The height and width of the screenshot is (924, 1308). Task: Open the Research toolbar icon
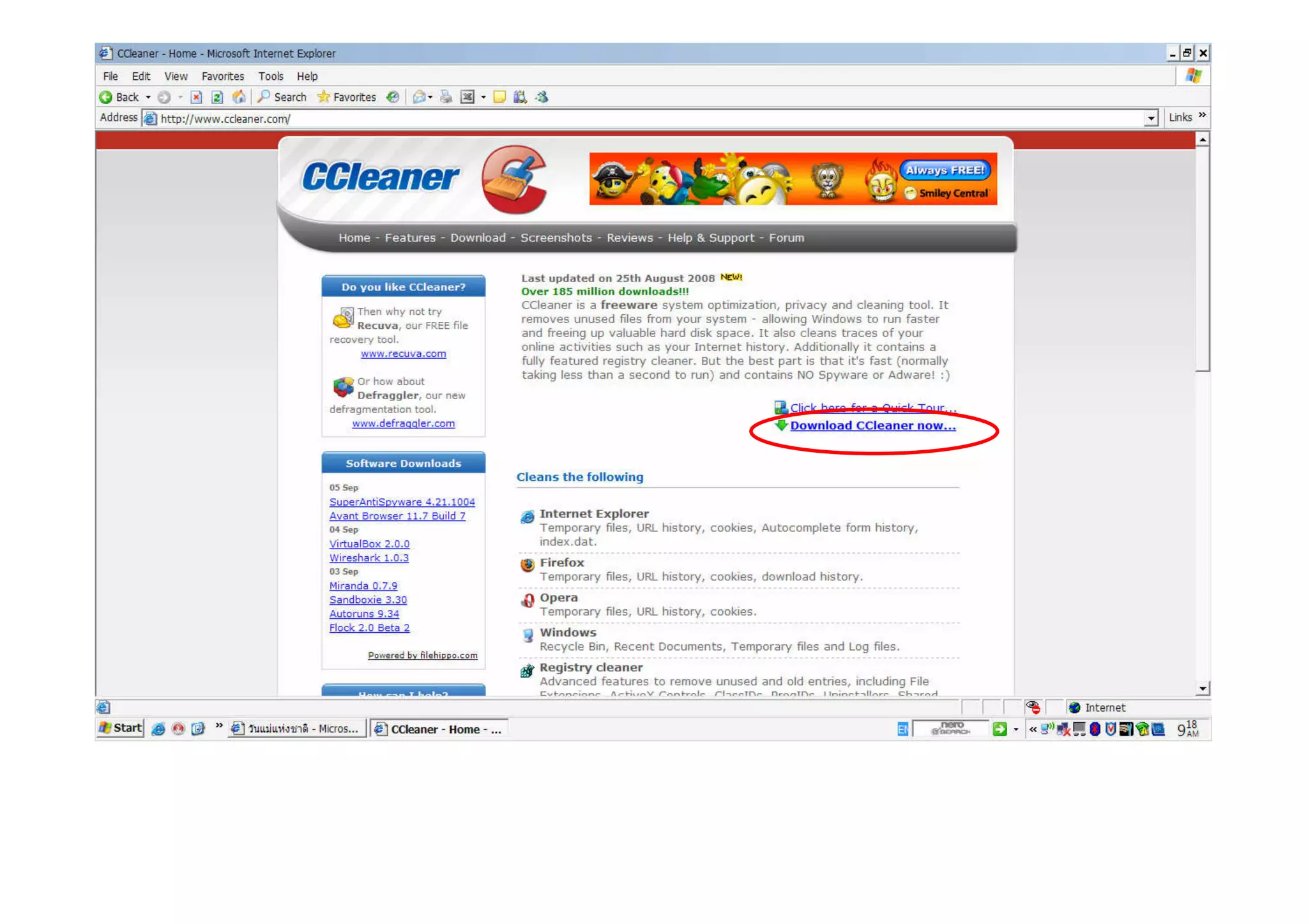[521, 97]
